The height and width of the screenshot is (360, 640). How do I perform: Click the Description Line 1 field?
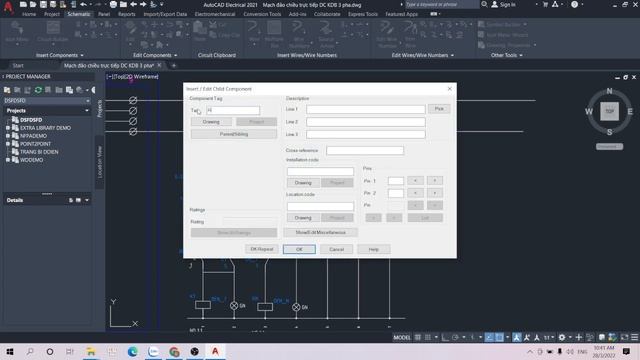click(x=366, y=109)
